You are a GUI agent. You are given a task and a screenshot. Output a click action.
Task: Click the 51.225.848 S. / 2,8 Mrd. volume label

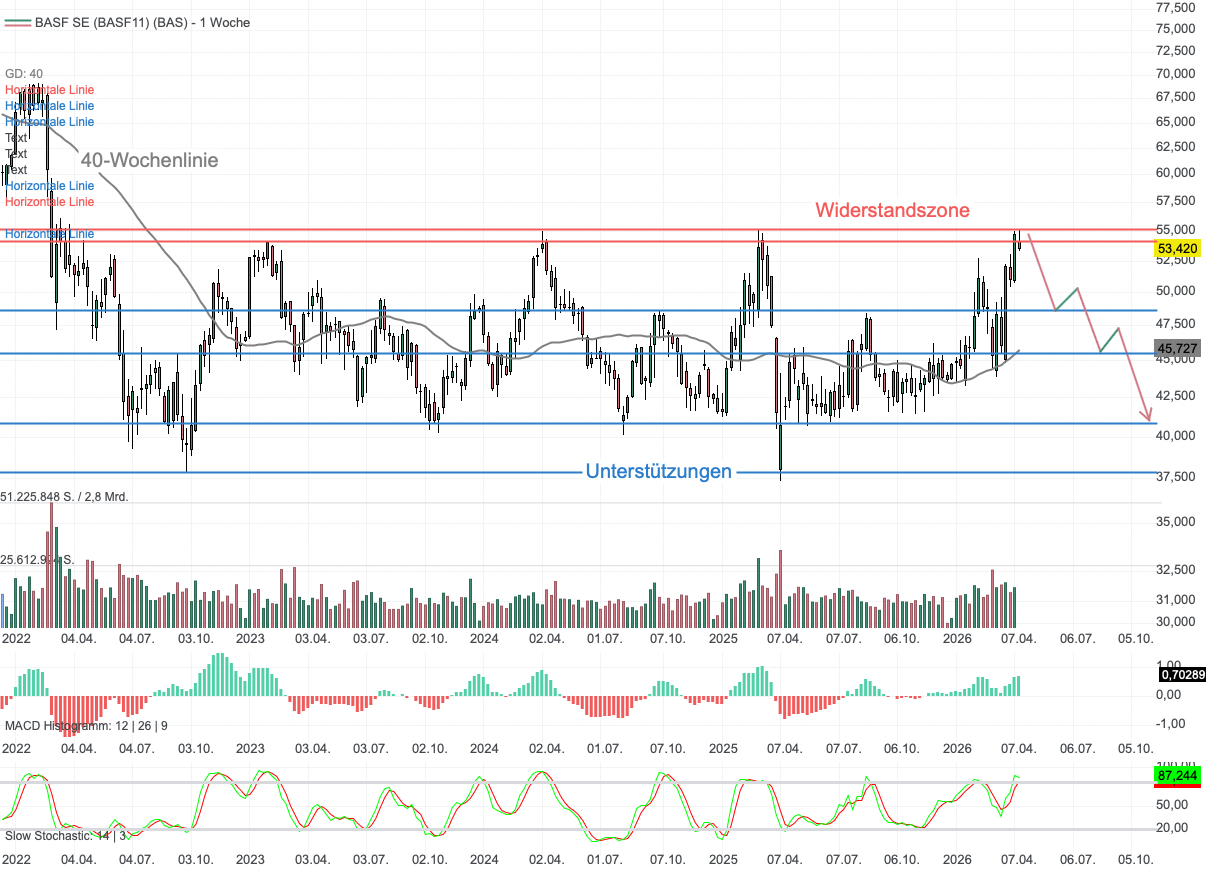pos(65,496)
